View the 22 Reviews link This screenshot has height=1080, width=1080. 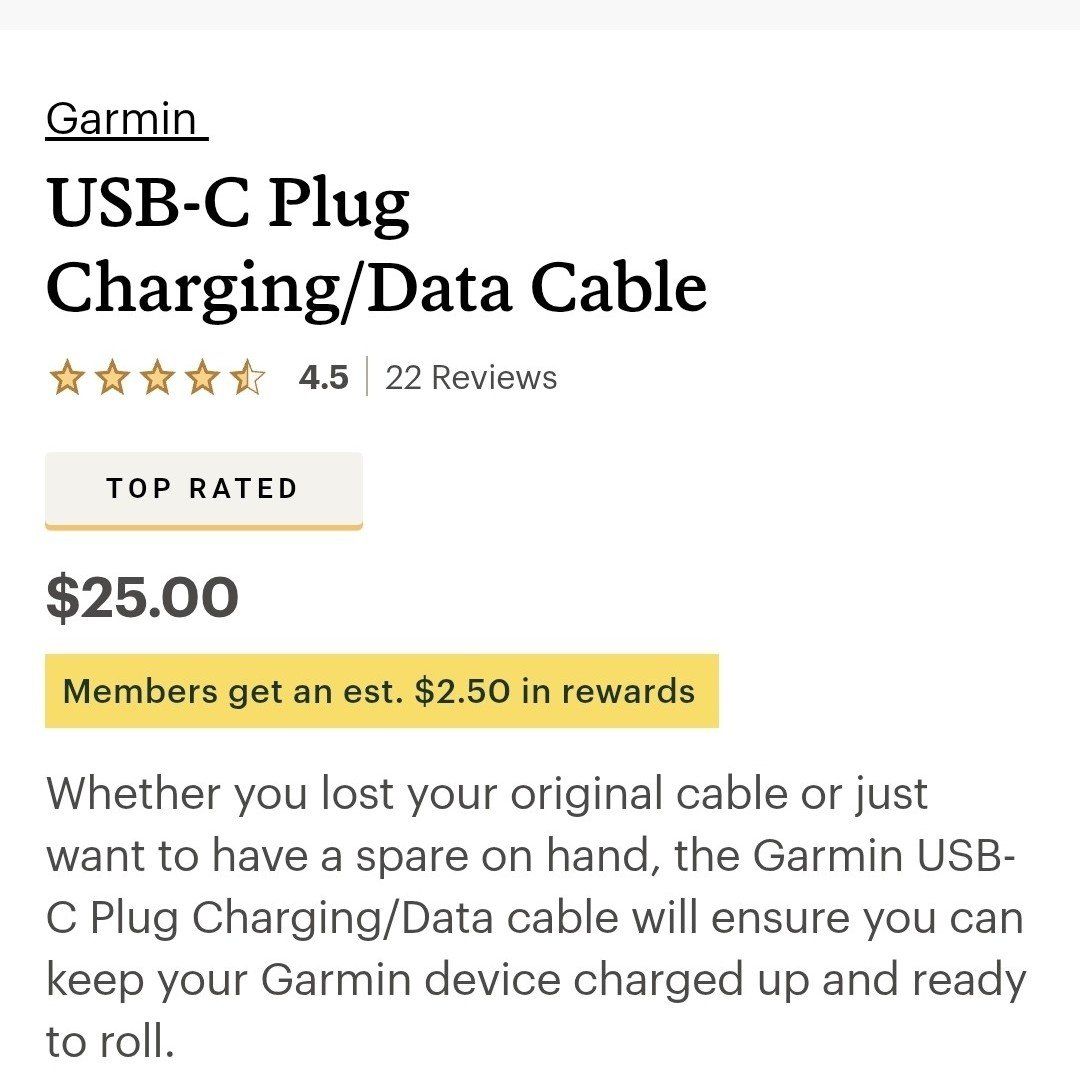coord(470,378)
